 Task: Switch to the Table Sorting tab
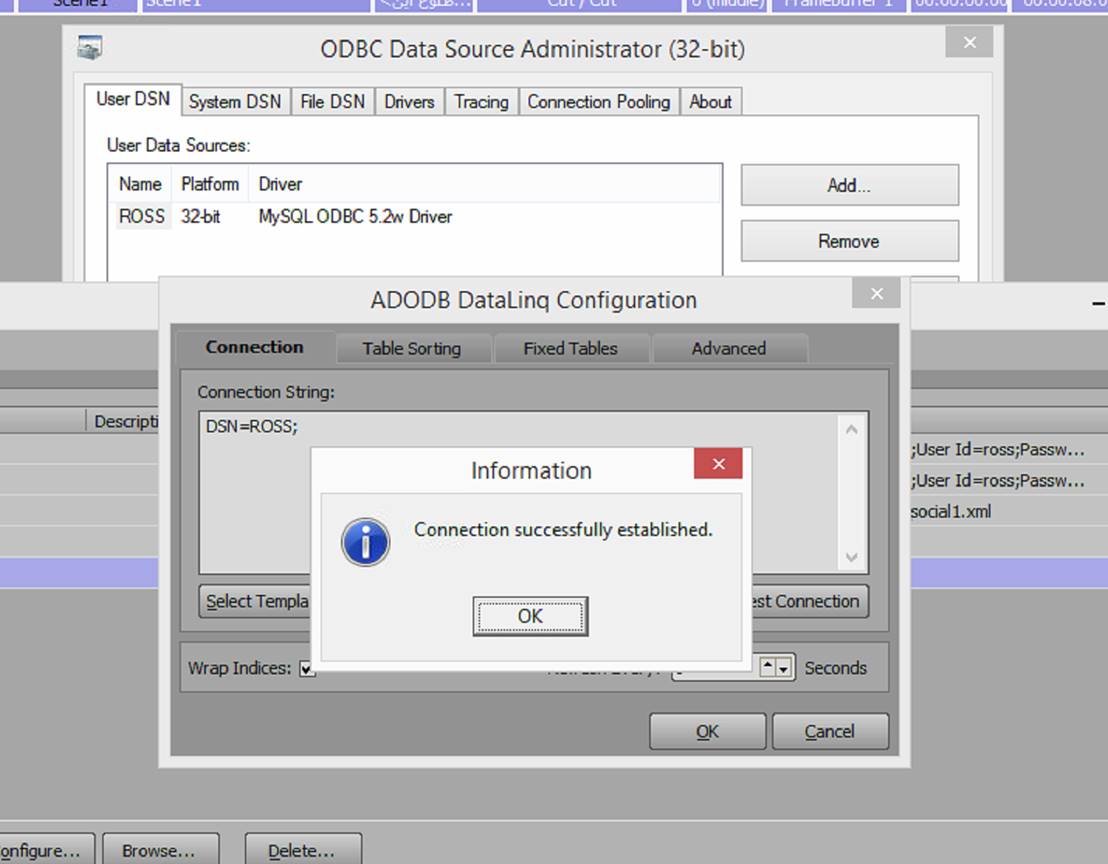411,348
